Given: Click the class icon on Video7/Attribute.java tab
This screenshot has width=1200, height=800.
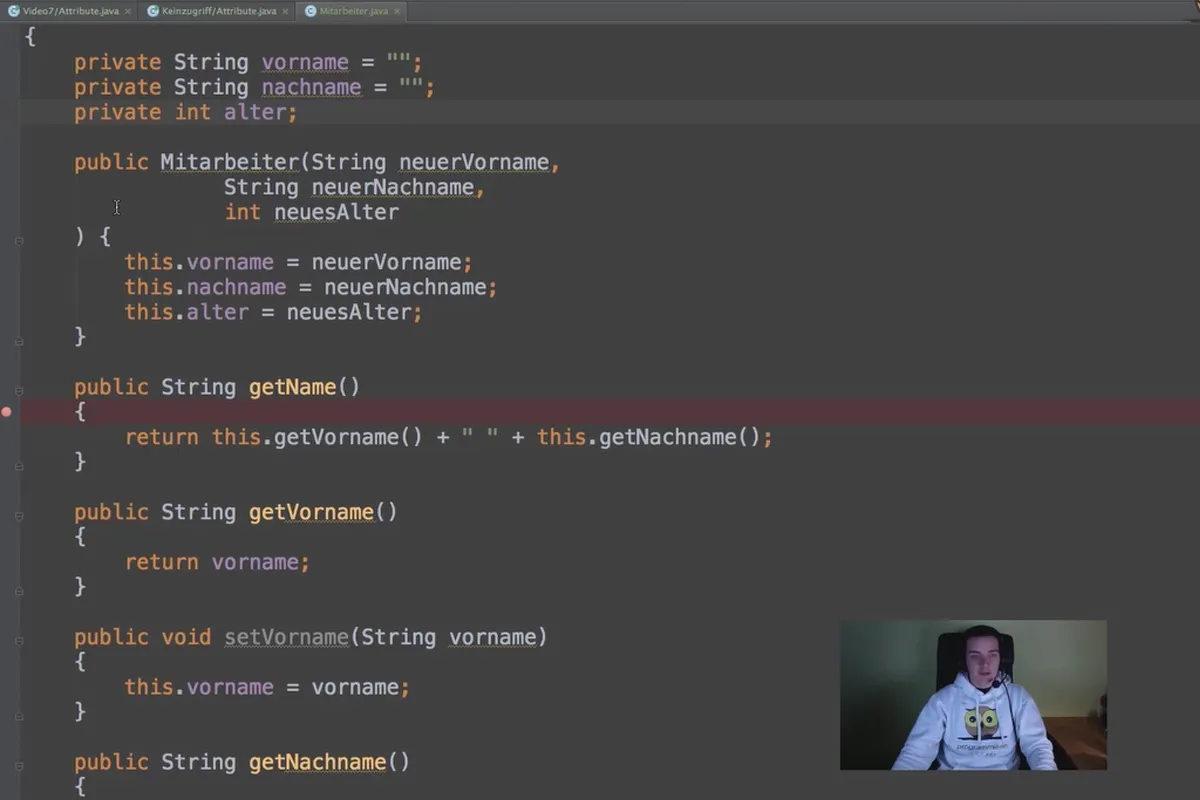Looking at the screenshot, I should (14, 11).
